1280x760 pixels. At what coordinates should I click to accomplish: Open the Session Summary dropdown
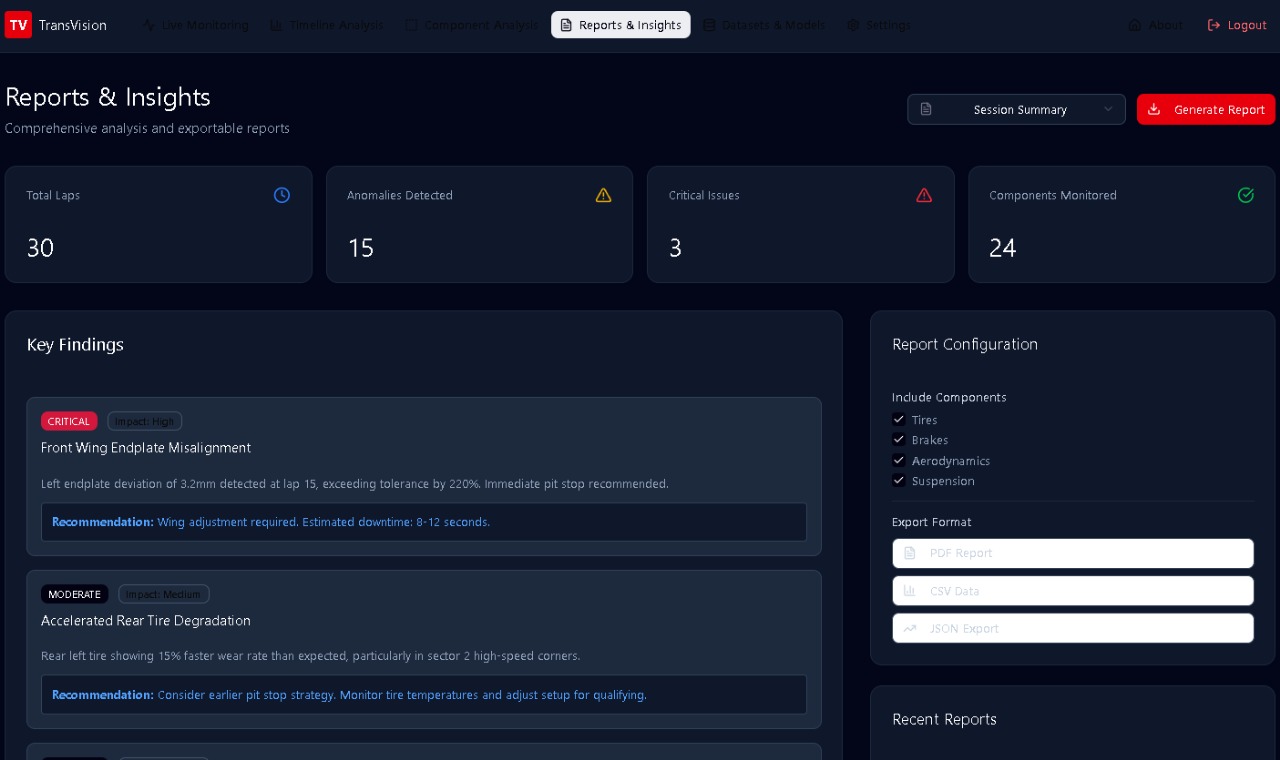click(x=1016, y=109)
